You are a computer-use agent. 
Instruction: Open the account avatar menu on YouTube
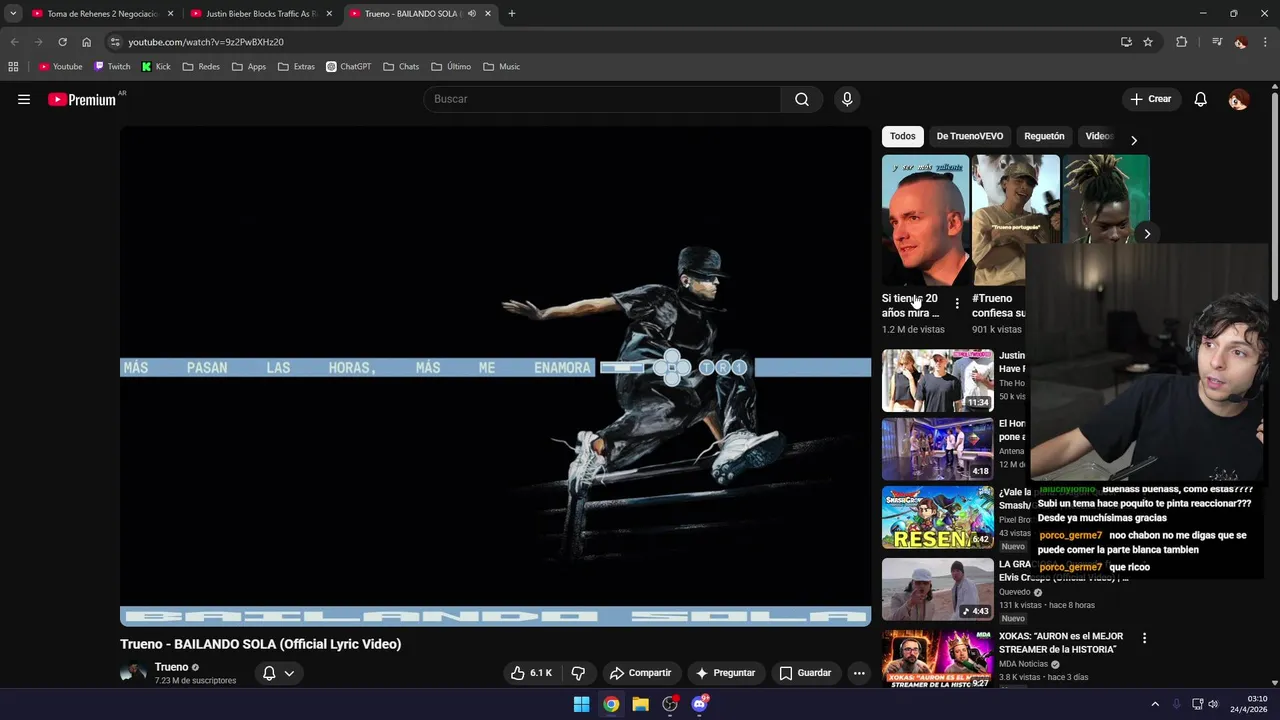click(x=1238, y=99)
